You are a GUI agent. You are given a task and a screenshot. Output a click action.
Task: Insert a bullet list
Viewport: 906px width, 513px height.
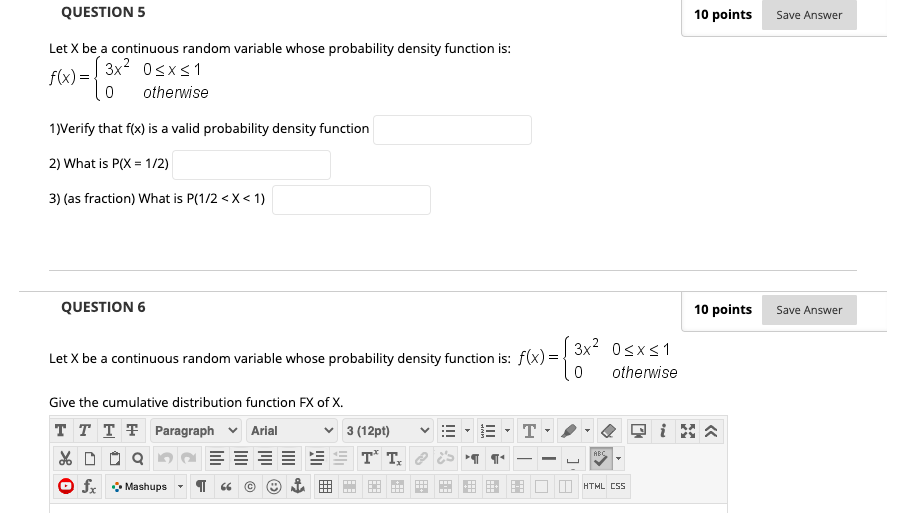coord(449,431)
